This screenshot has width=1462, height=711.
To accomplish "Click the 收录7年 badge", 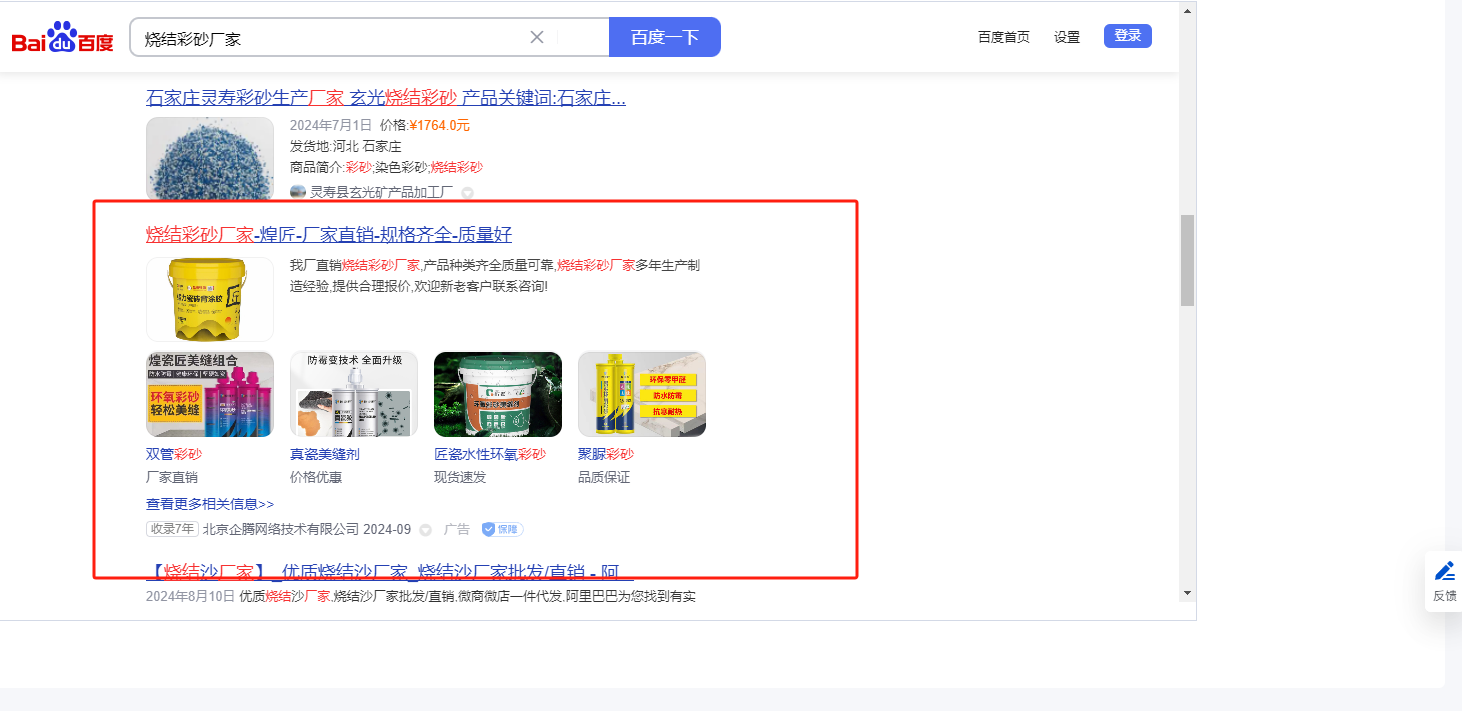I will 172,529.
